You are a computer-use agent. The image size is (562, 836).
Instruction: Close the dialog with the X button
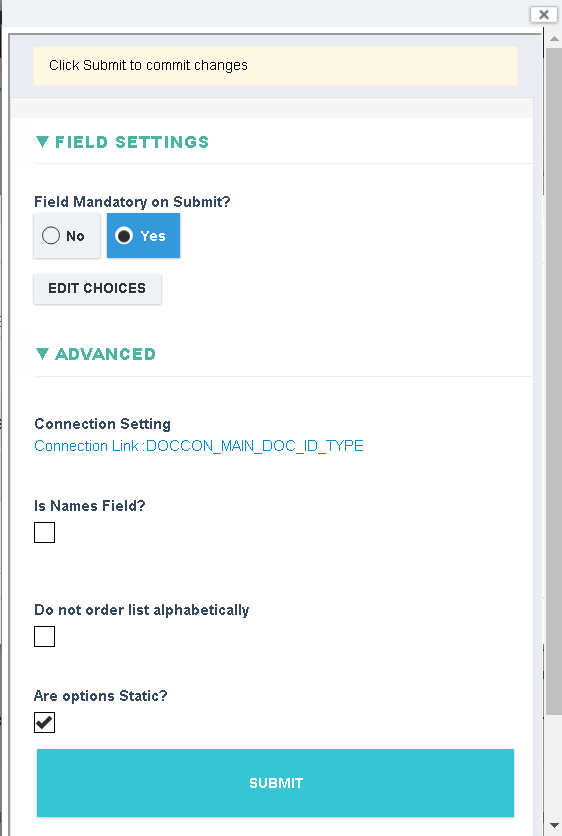[543, 14]
